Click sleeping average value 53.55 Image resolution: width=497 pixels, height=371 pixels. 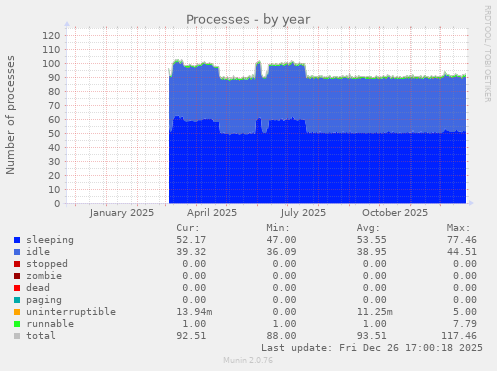tap(371, 240)
